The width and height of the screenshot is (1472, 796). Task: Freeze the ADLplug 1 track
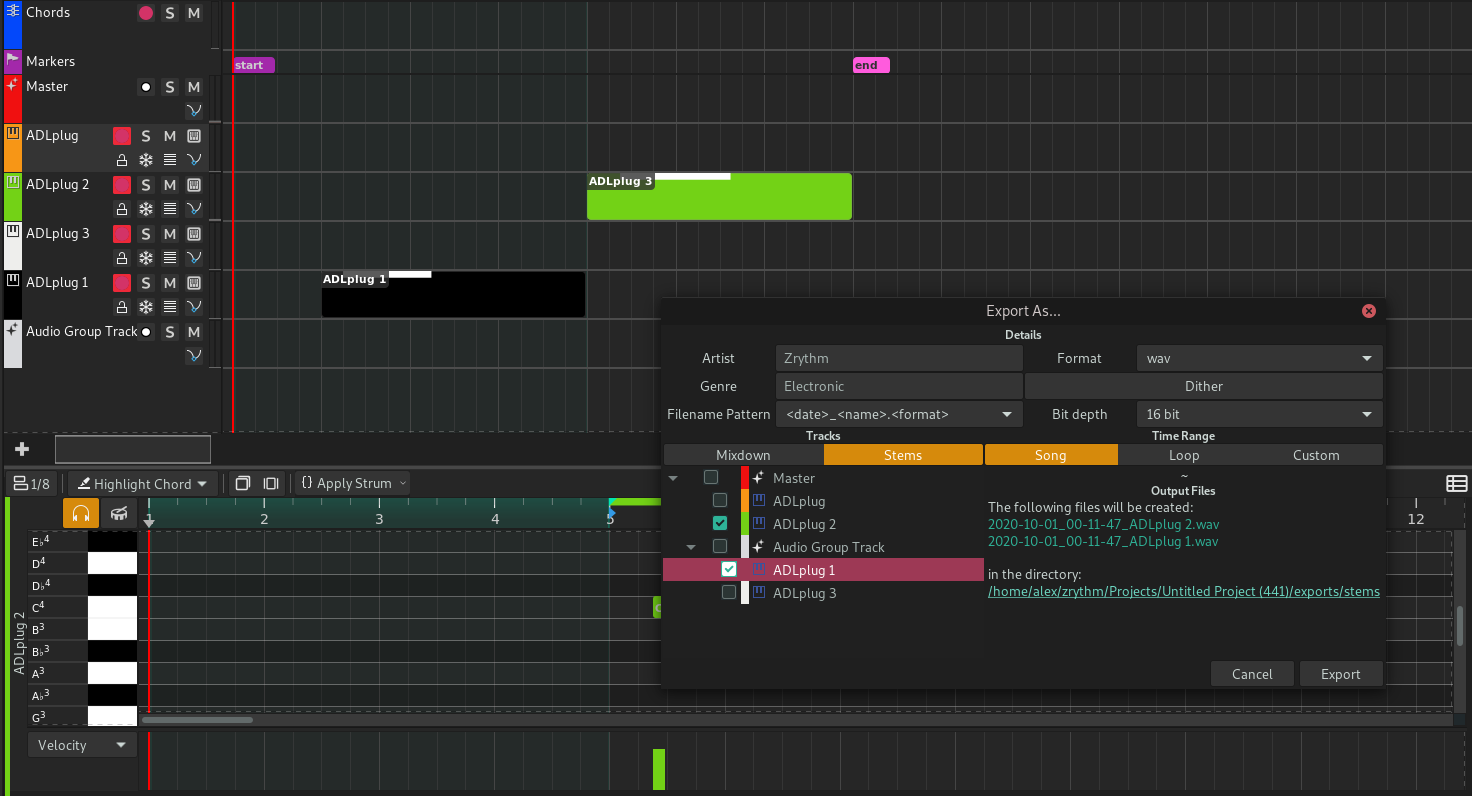pyautogui.click(x=146, y=307)
